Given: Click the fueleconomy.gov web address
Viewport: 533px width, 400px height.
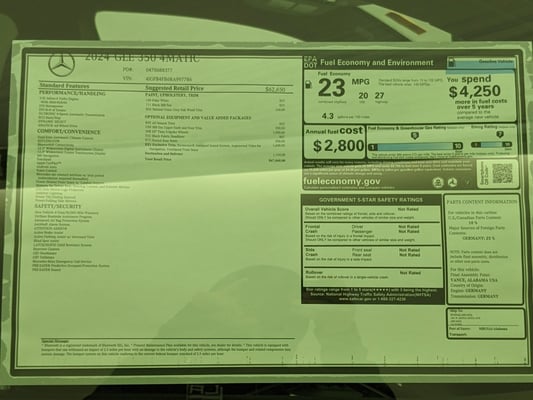Looking at the screenshot, I should [342, 181].
